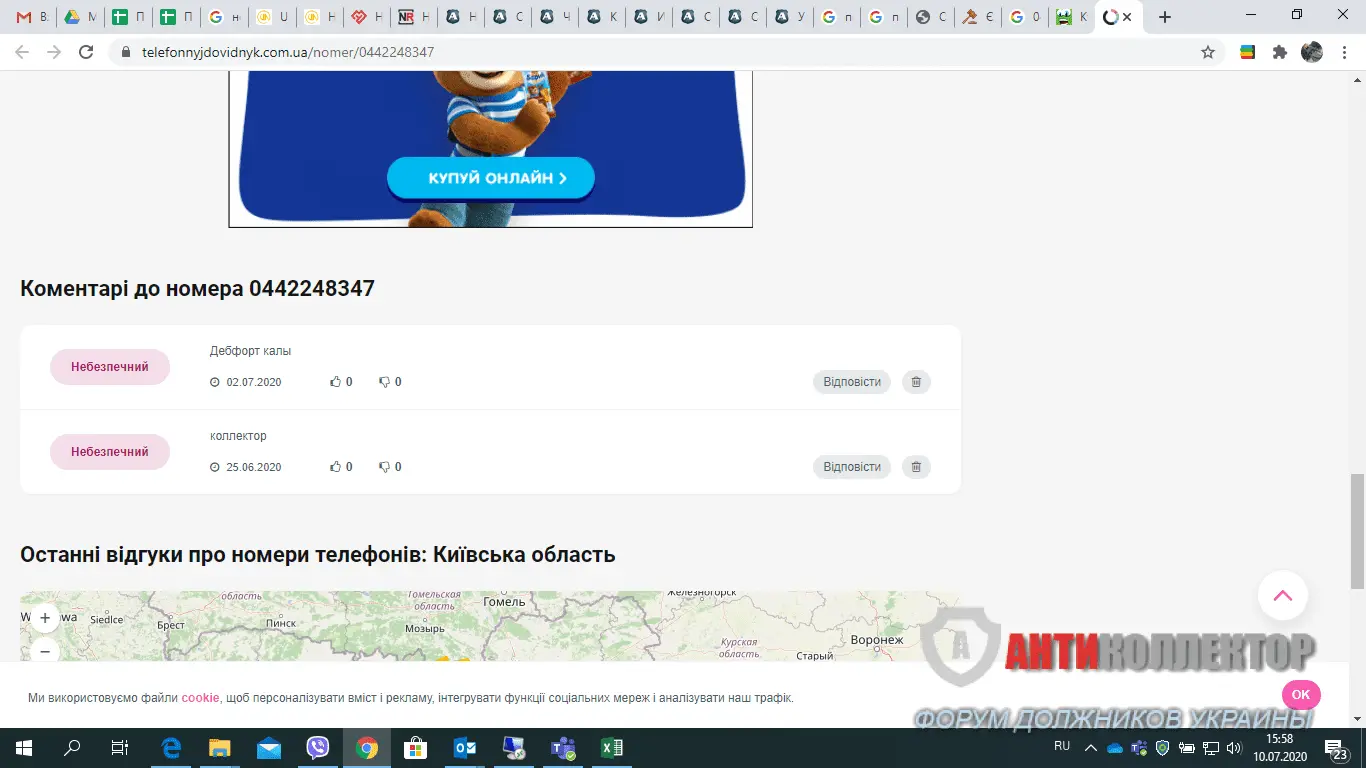
Task: Click inside the browser address bar
Action: [x=400, y=51]
